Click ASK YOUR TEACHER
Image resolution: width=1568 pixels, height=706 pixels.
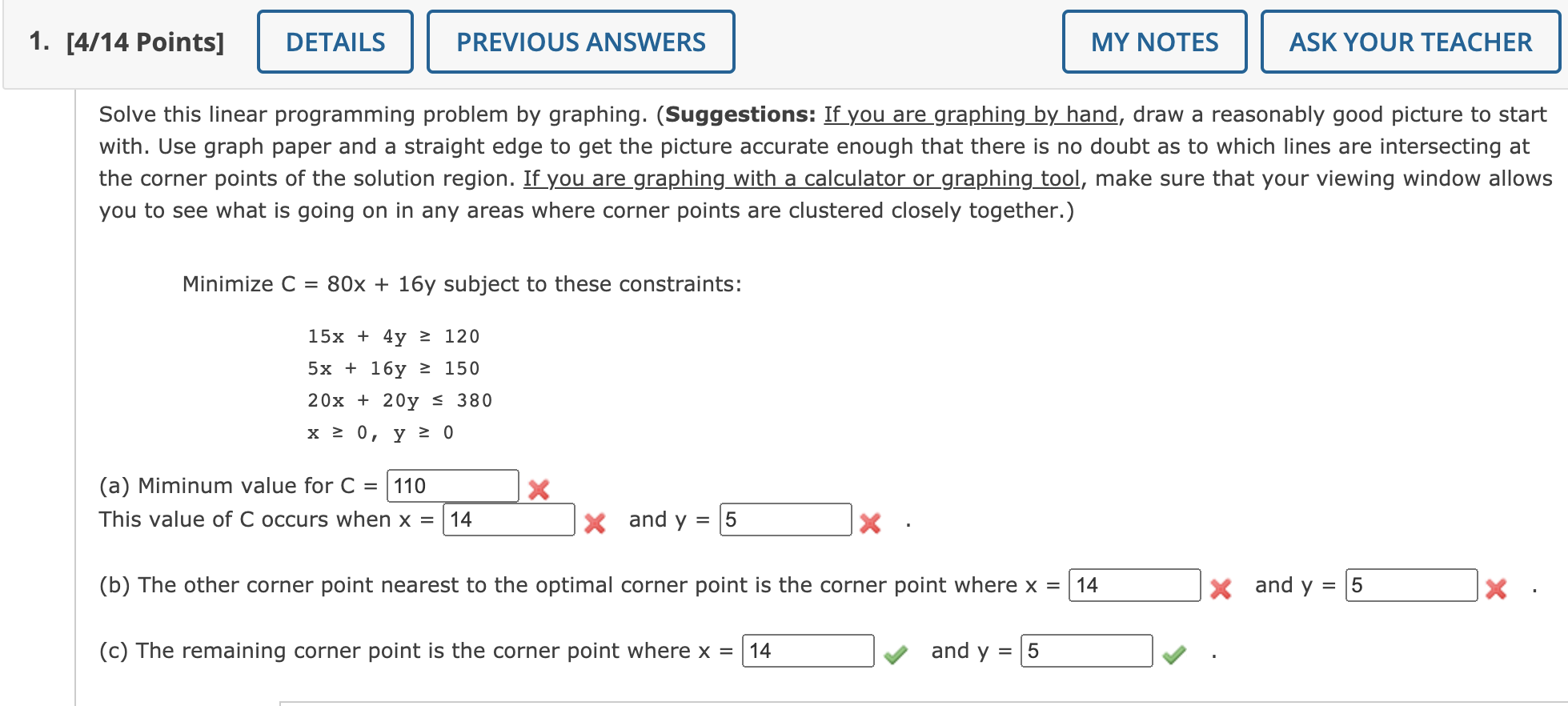tap(1410, 42)
